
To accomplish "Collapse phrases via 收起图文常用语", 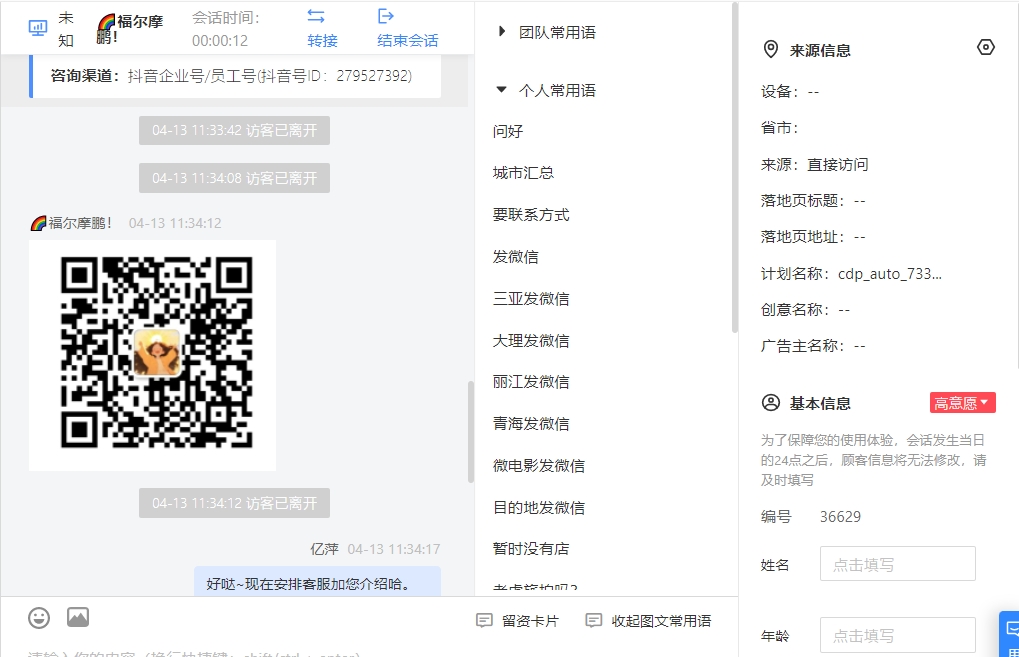I will (649, 621).
